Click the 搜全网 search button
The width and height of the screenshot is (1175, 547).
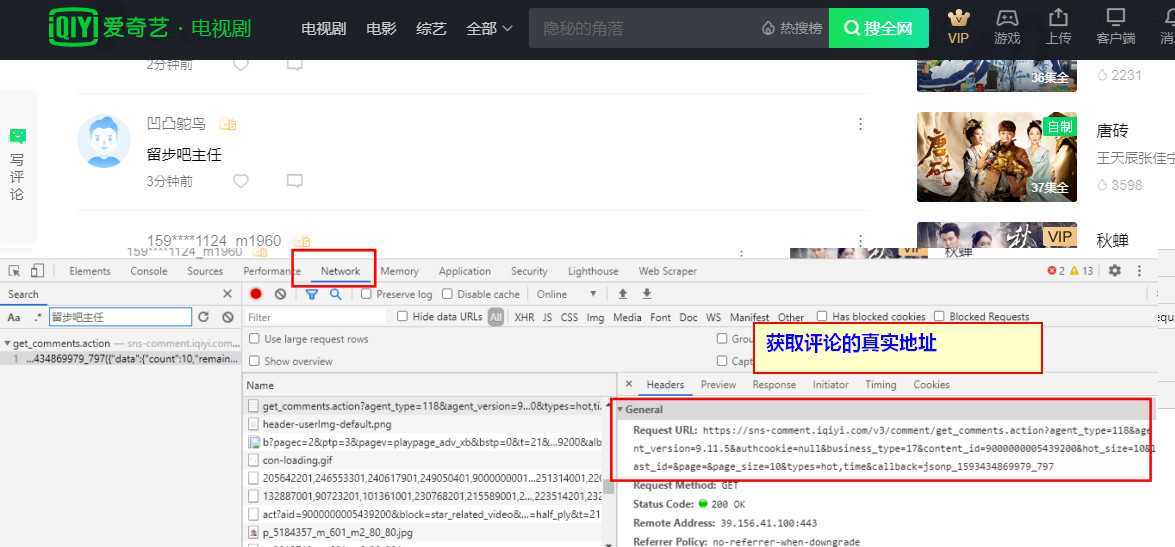[878, 28]
